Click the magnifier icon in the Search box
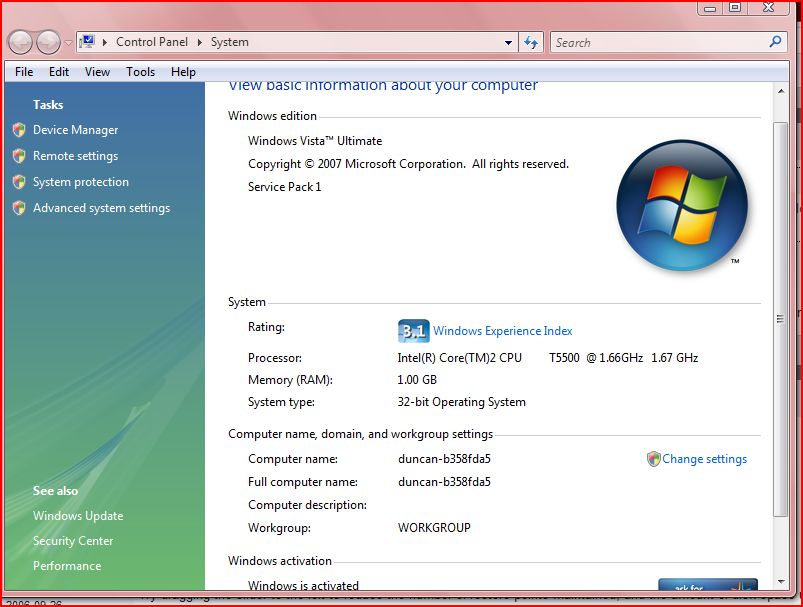This screenshot has height=607, width=803. pos(775,41)
